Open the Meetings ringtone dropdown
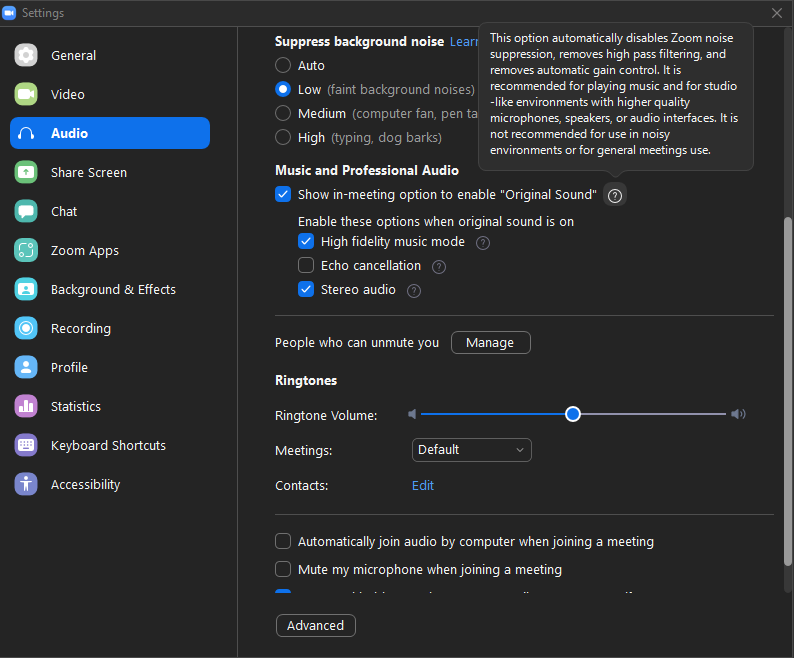The width and height of the screenshot is (794, 658). coord(471,450)
